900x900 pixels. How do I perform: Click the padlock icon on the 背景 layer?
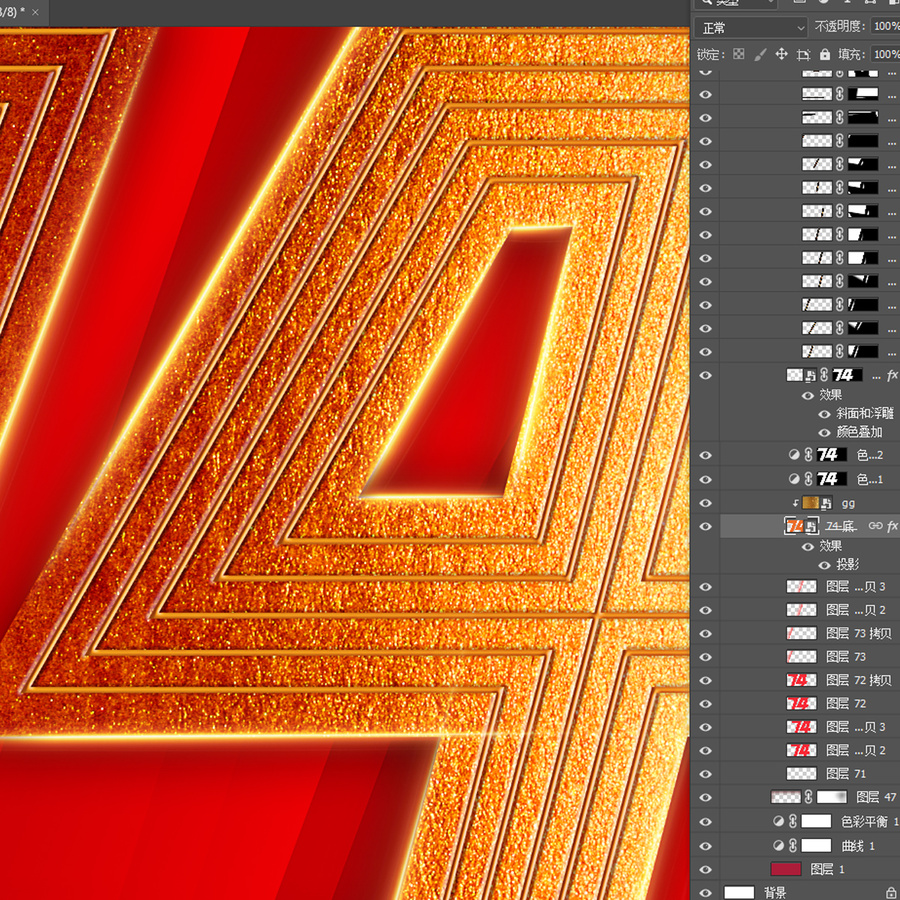pyautogui.click(x=891, y=893)
